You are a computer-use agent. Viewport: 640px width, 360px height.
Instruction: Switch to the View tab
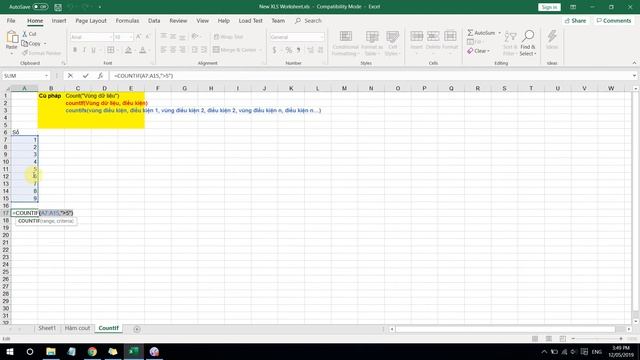[202, 20]
